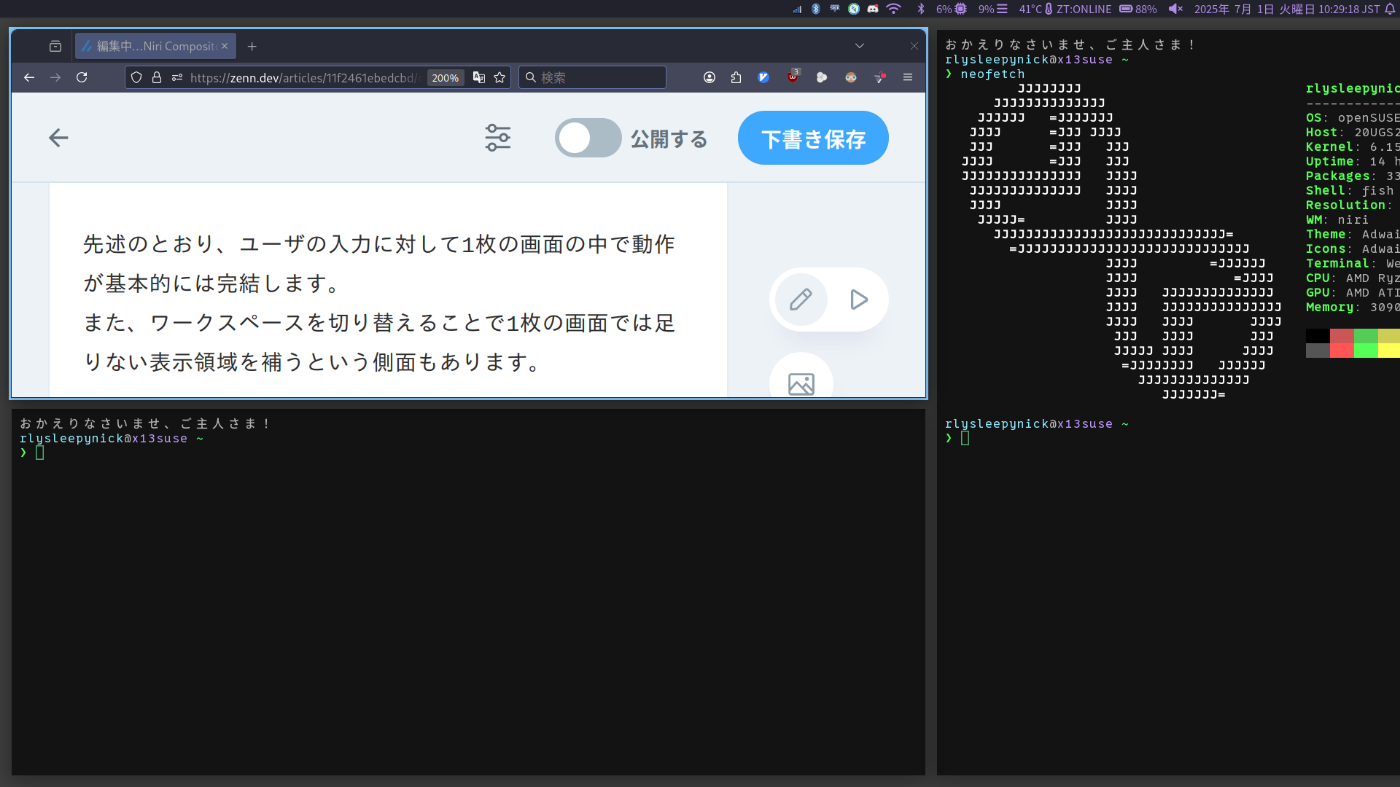Image resolution: width=1400 pixels, height=787 pixels.
Task: Click the bright red color block in neofetch
Action: [1341, 350]
